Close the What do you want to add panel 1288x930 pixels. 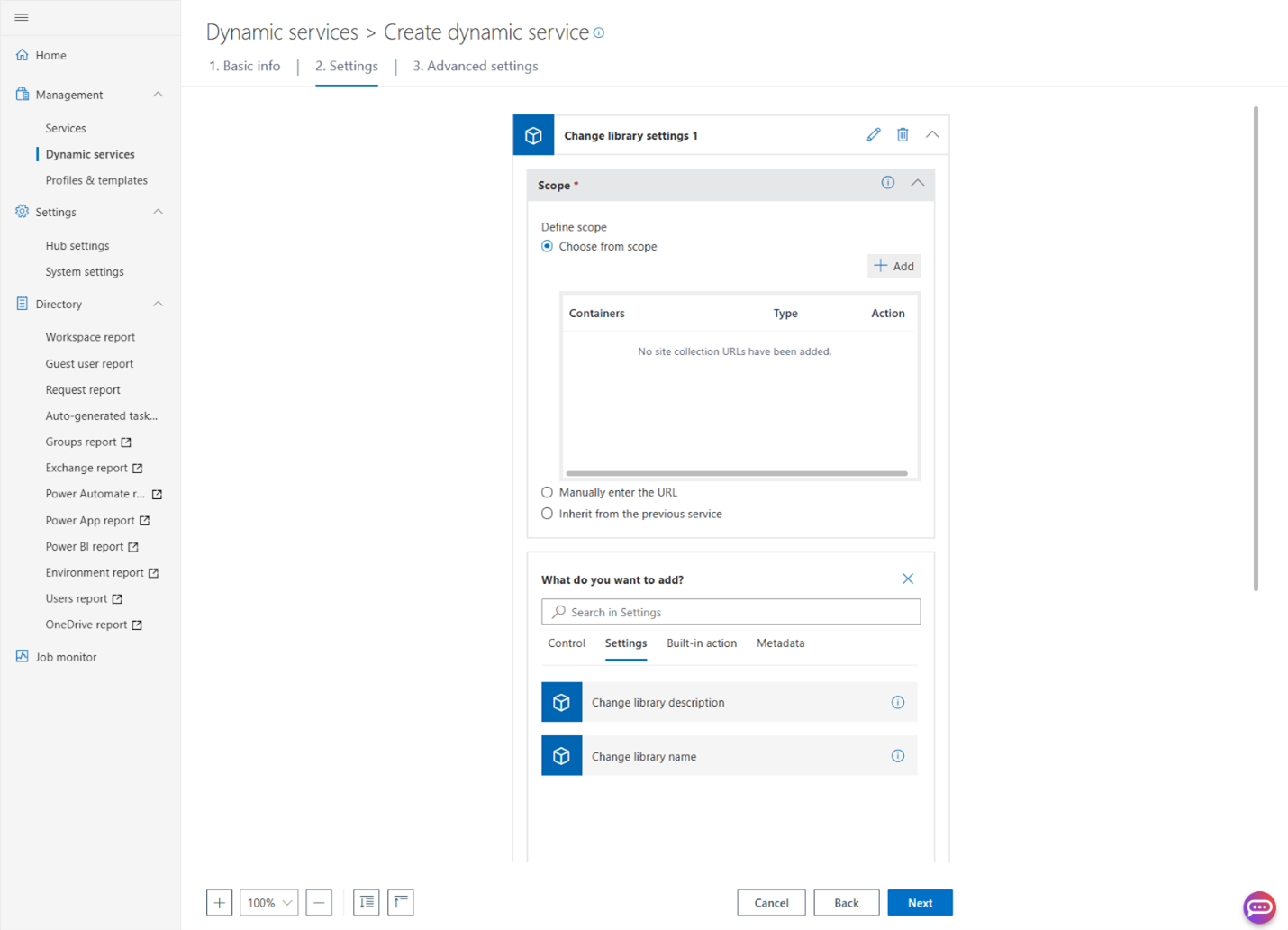coord(908,579)
